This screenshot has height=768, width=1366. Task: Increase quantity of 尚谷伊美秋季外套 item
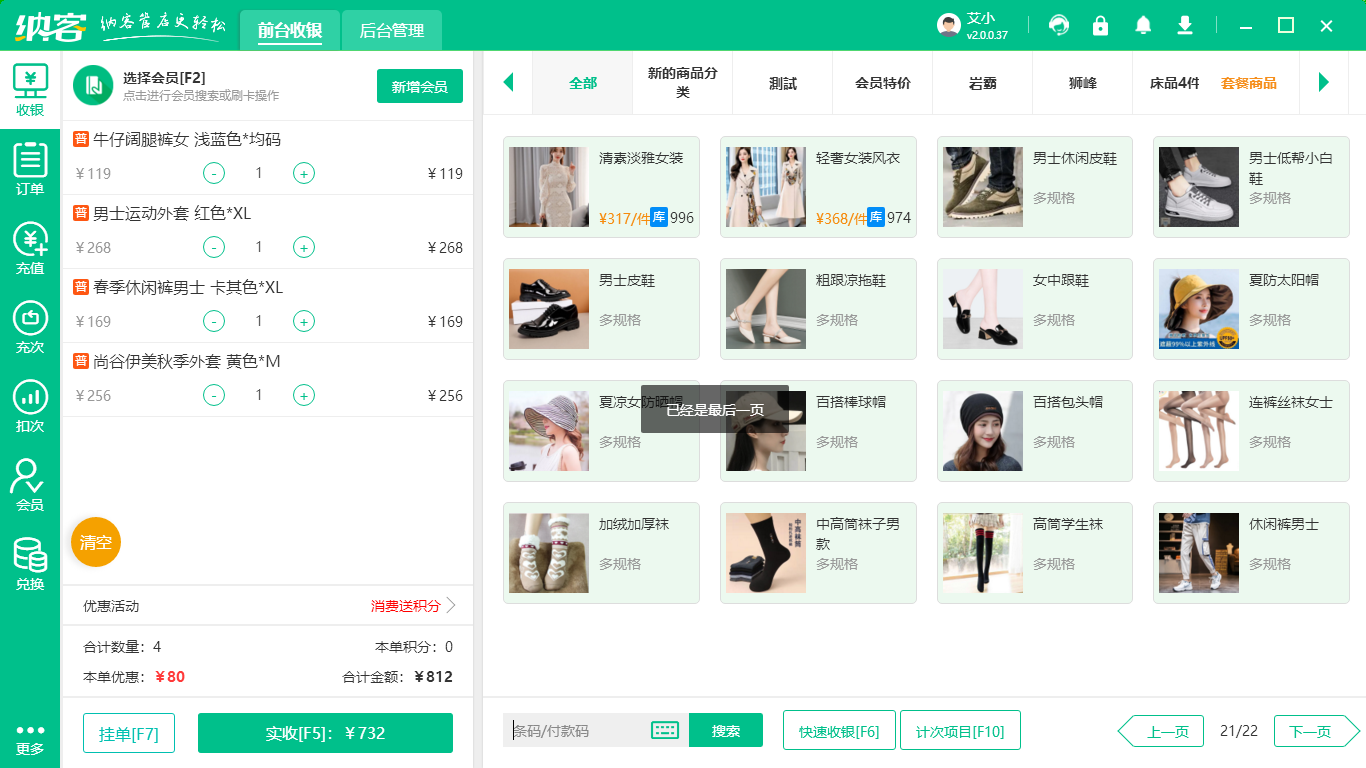pyautogui.click(x=304, y=395)
